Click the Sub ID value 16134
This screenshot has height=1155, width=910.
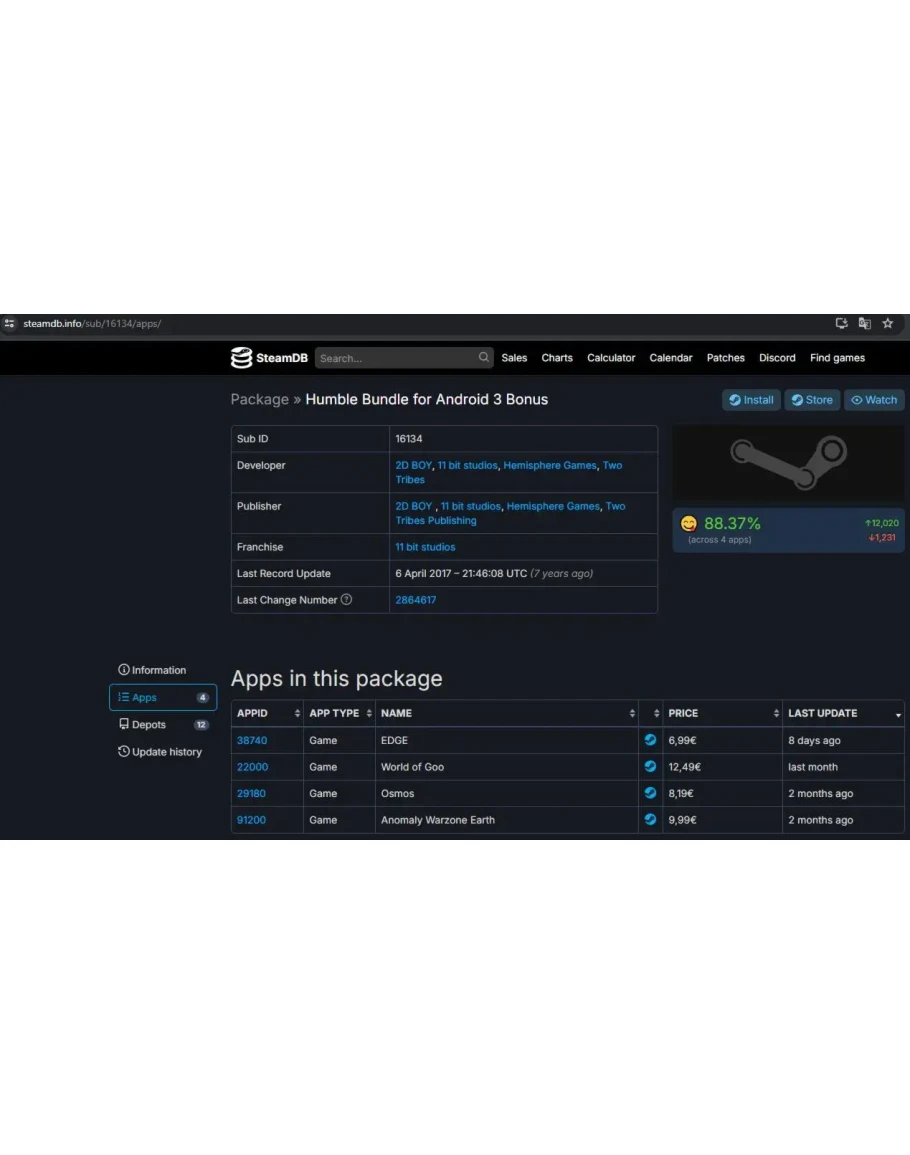[409, 439]
